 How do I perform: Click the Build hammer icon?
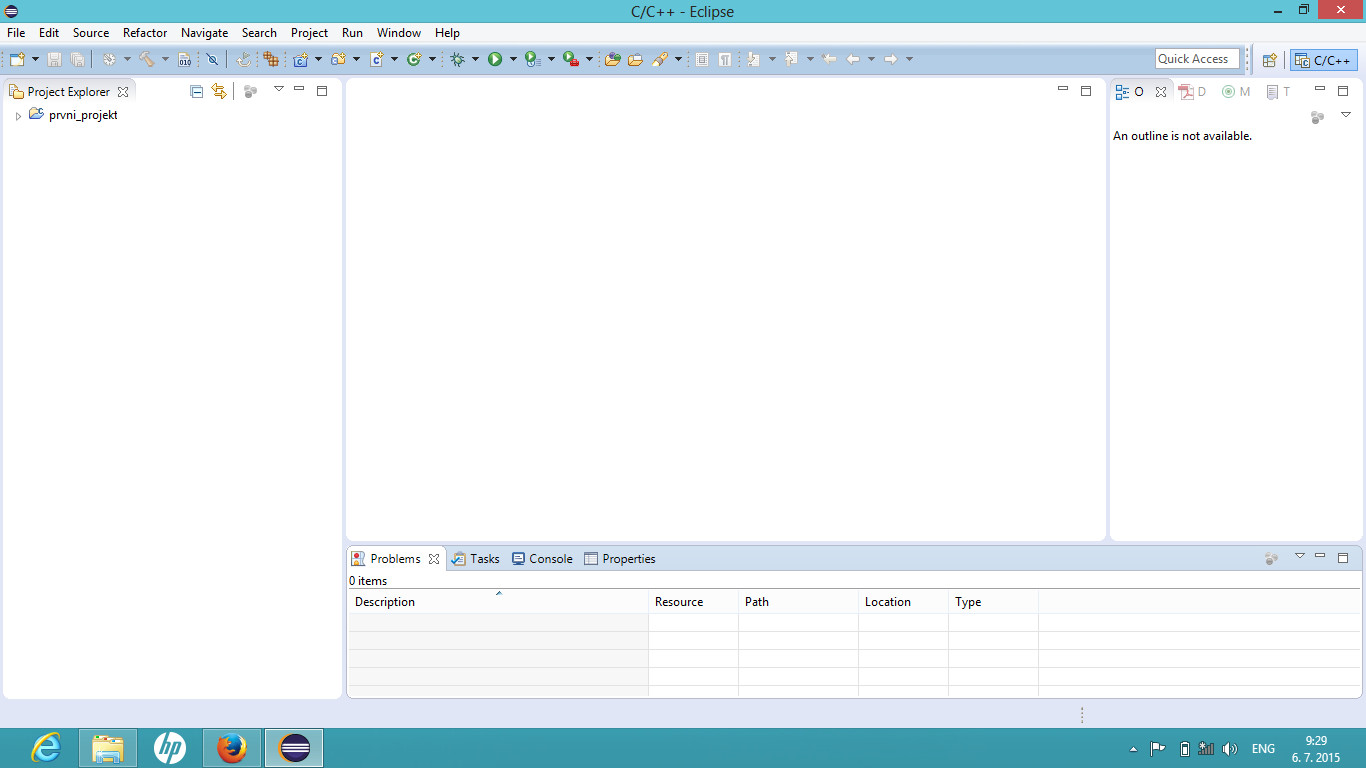[147, 60]
